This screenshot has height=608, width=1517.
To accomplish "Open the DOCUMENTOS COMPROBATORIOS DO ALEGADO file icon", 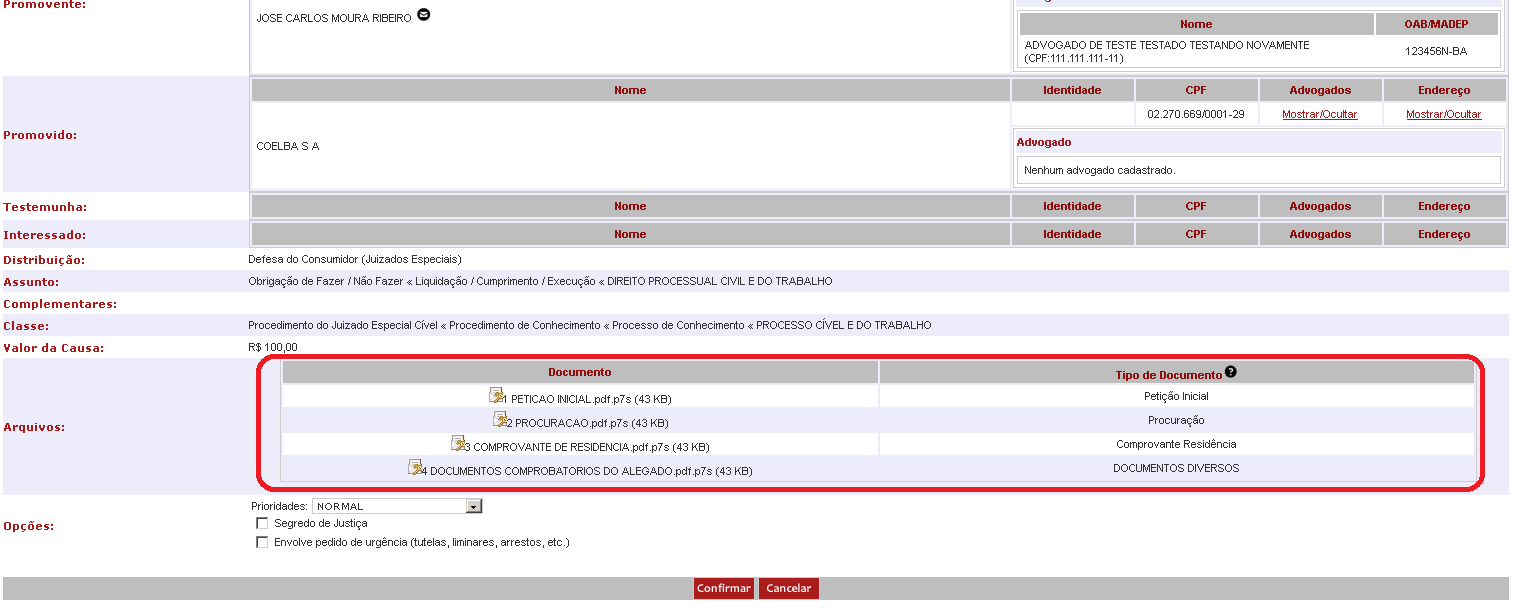I will click(415, 468).
